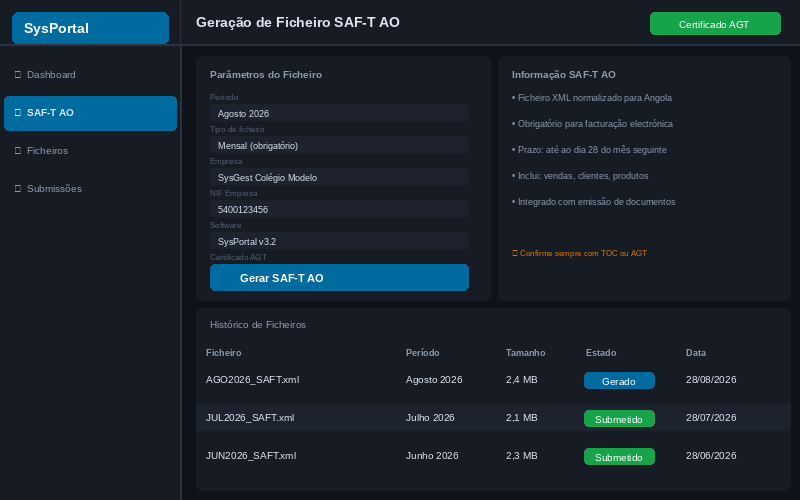Click the Tamanho column header
800x500 pixels.
526,353
